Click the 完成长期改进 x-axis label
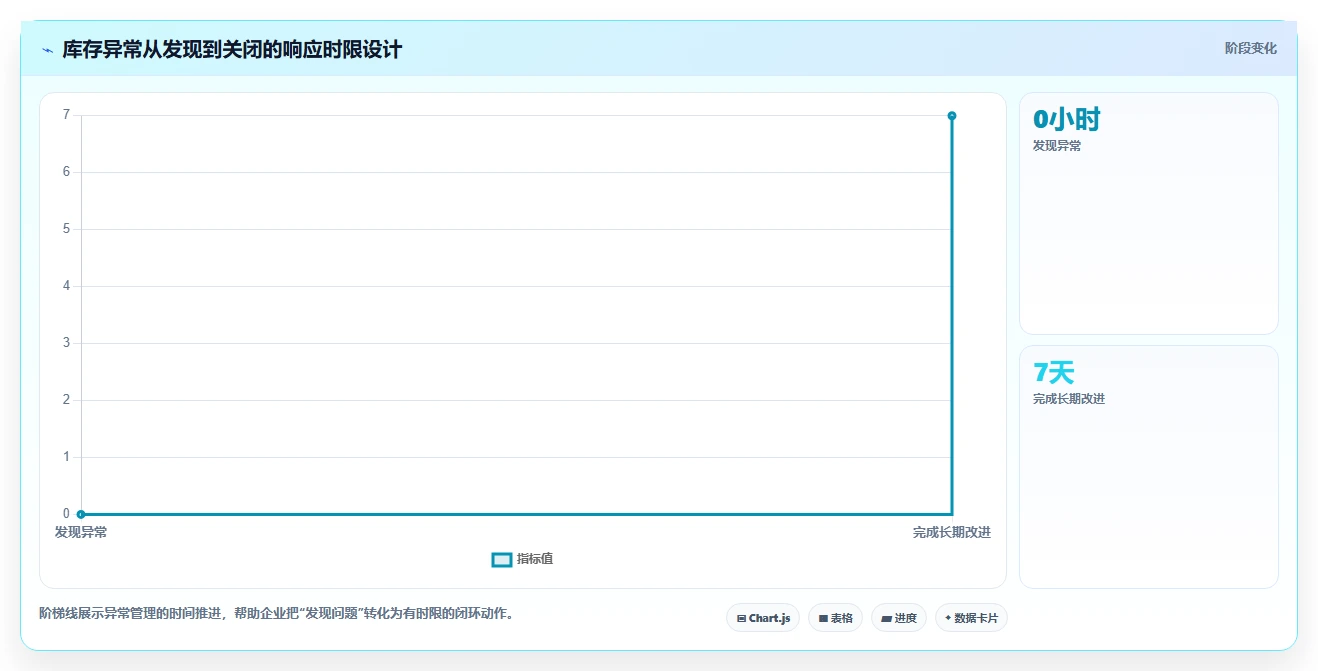The image size is (1318, 671). coord(952,533)
